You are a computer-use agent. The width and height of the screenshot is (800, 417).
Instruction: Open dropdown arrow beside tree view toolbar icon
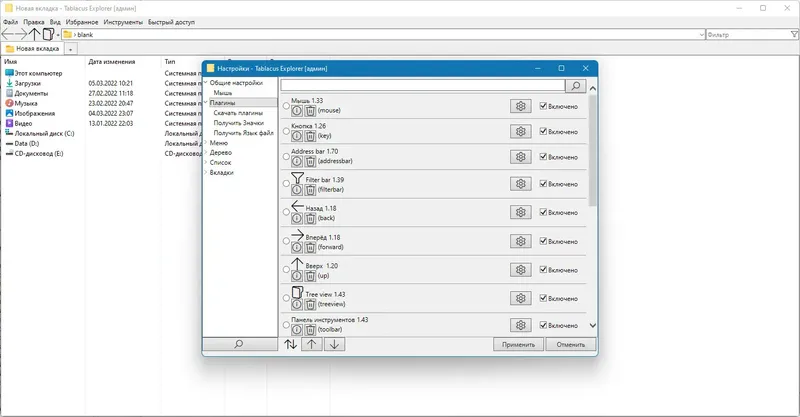click(58, 35)
